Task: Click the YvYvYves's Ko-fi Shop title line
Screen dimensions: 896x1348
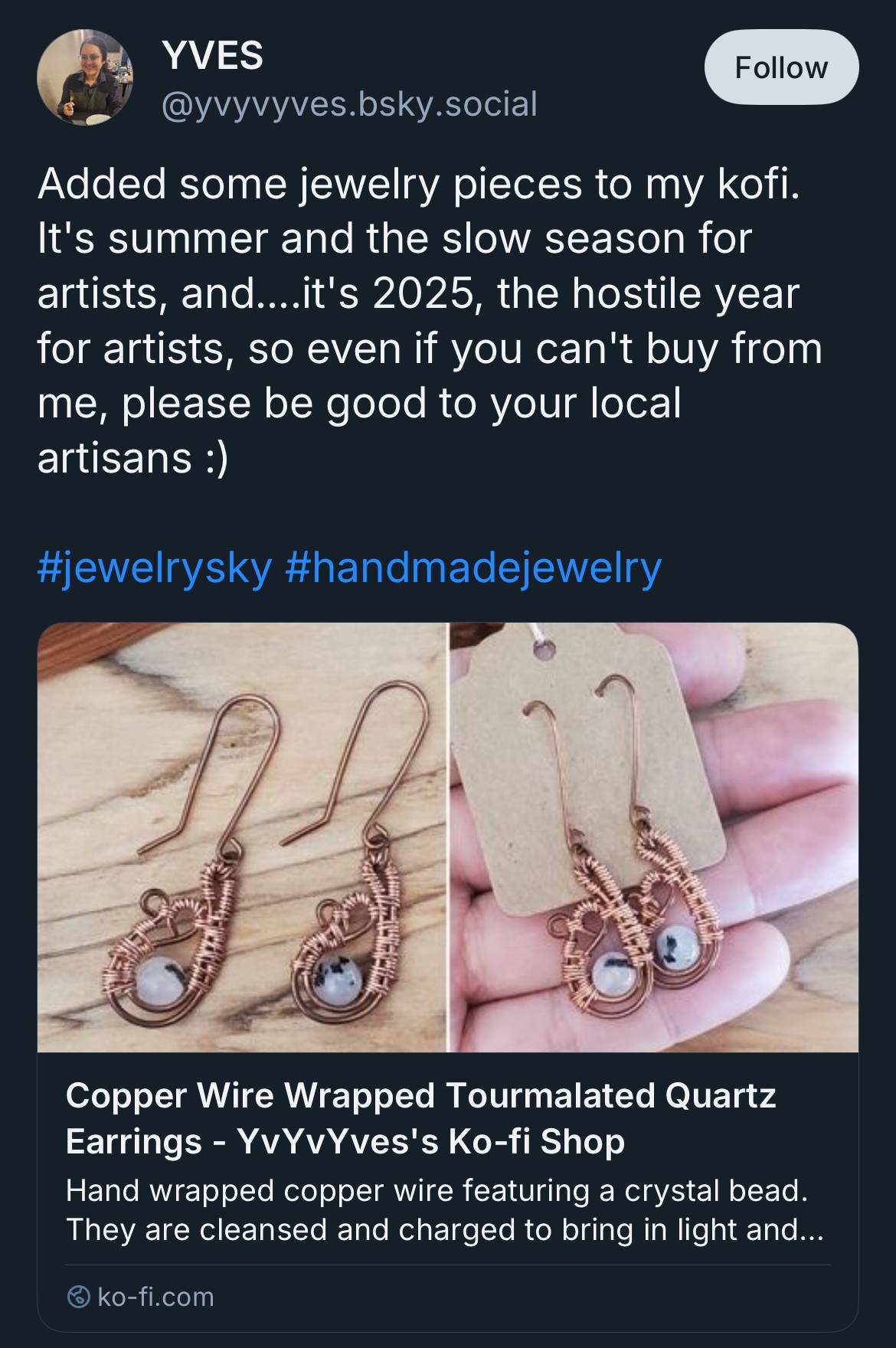Action: pos(345,1141)
